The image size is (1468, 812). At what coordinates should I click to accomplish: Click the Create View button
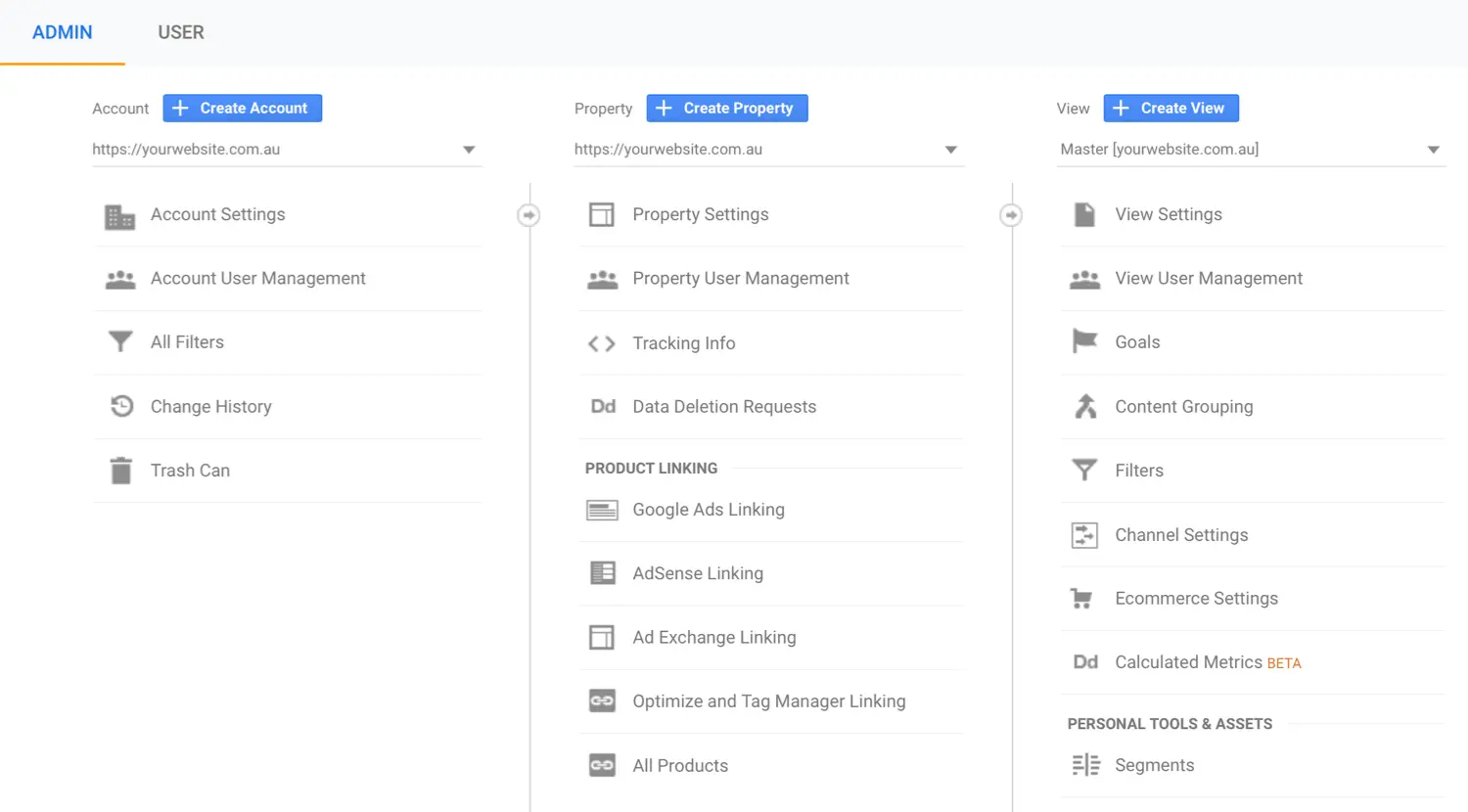pyautogui.click(x=1171, y=109)
